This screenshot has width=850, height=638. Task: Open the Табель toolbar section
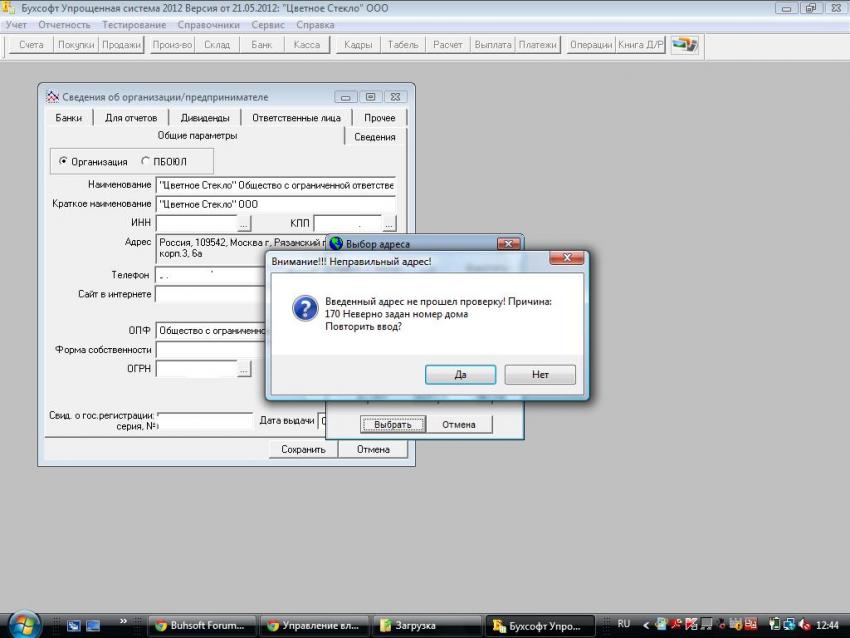[x=403, y=45]
